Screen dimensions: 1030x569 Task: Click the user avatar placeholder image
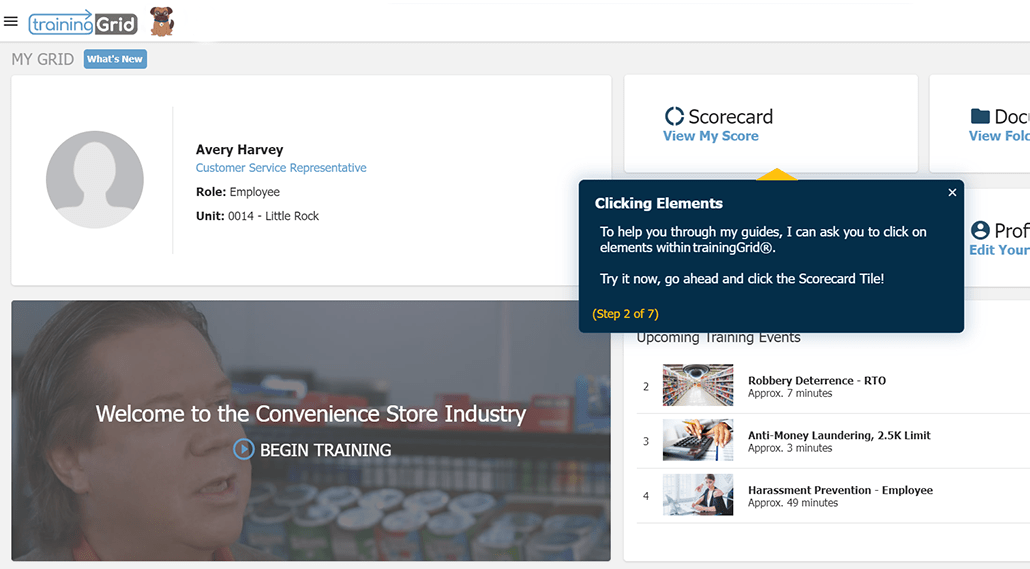pos(95,180)
